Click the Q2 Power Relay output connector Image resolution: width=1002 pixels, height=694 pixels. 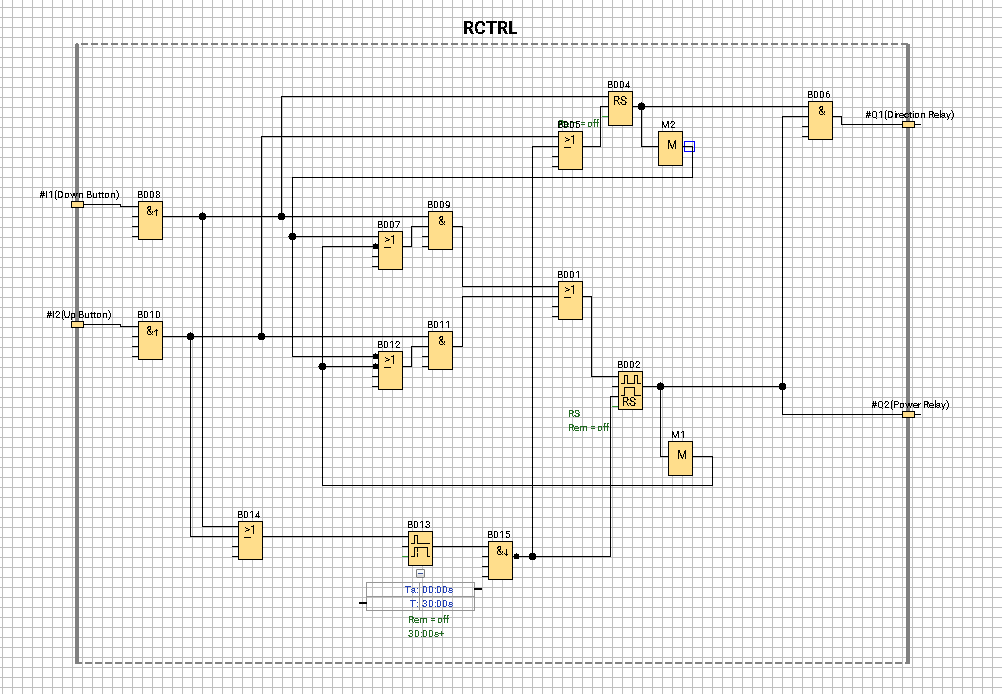[x=908, y=414]
